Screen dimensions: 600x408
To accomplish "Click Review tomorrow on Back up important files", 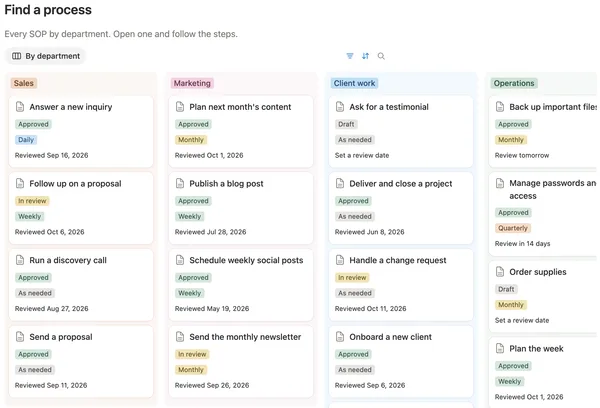I will [522, 155].
